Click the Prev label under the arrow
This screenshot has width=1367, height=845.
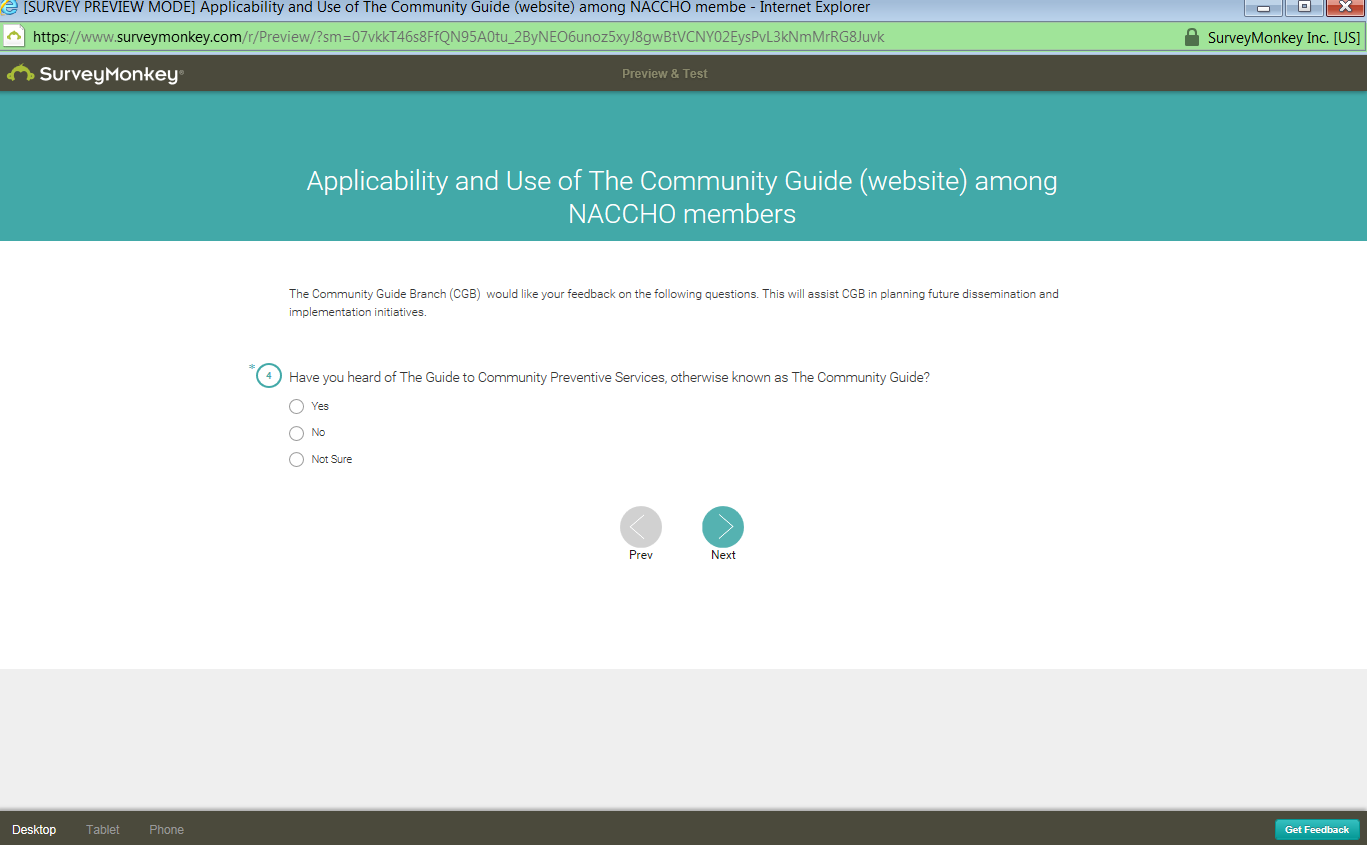(641, 555)
